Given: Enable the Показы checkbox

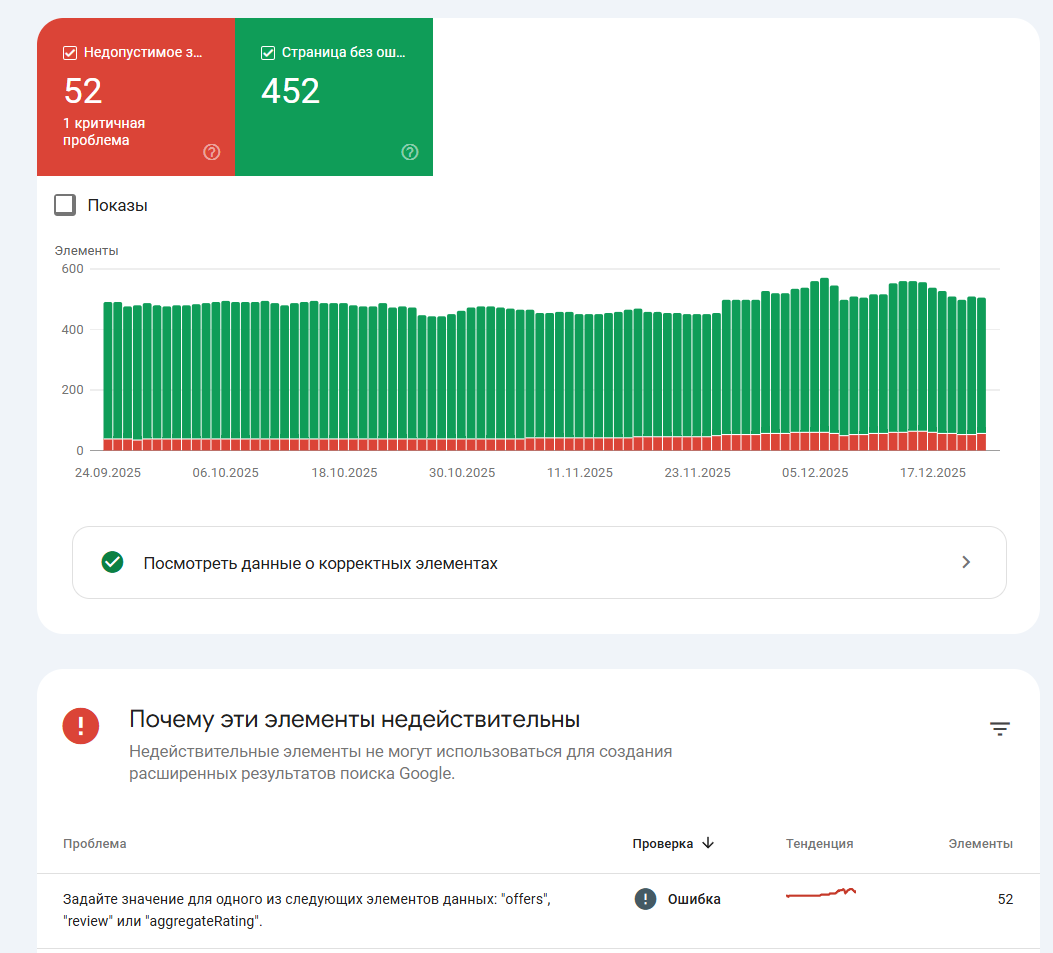Looking at the screenshot, I should [65, 205].
